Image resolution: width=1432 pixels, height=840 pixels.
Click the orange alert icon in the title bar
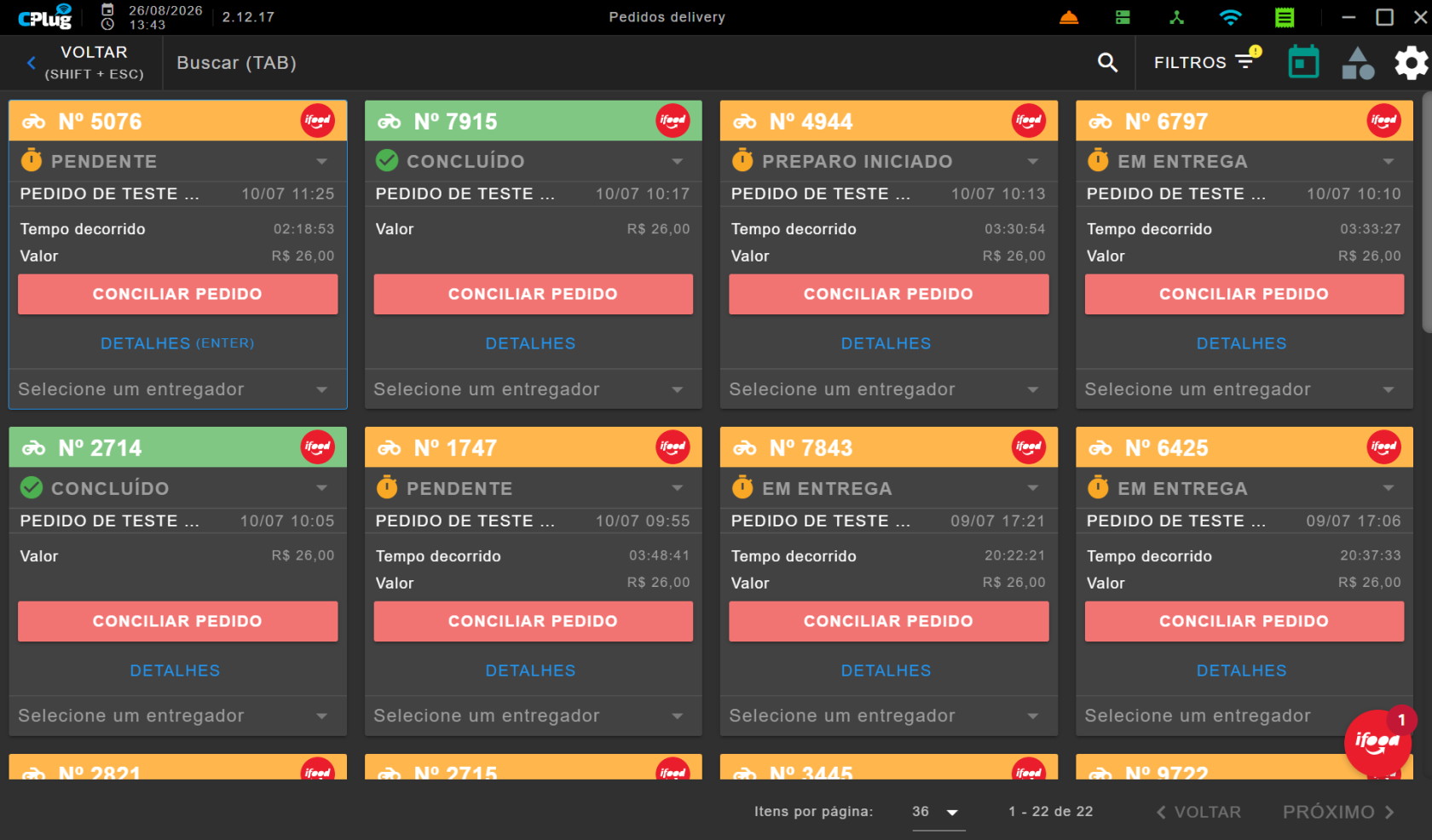pos(1069,17)
